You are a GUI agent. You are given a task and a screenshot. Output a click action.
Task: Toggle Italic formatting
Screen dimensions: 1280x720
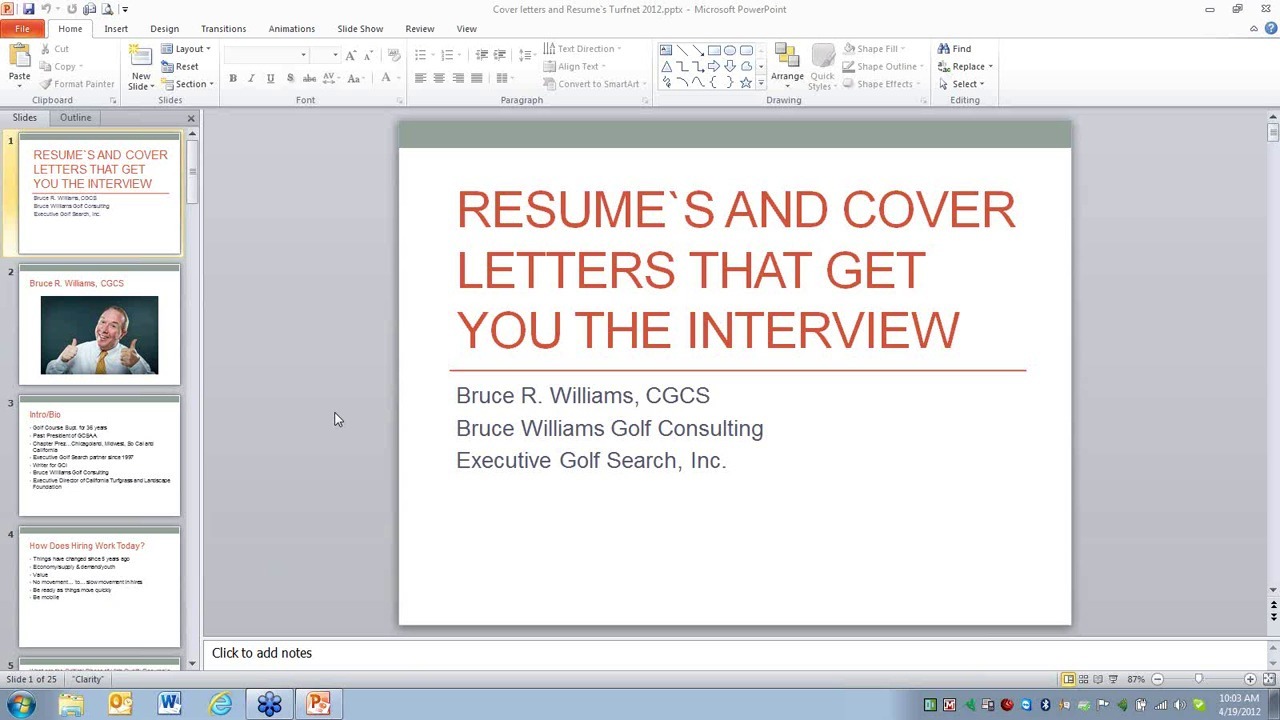tap(251, 79)
